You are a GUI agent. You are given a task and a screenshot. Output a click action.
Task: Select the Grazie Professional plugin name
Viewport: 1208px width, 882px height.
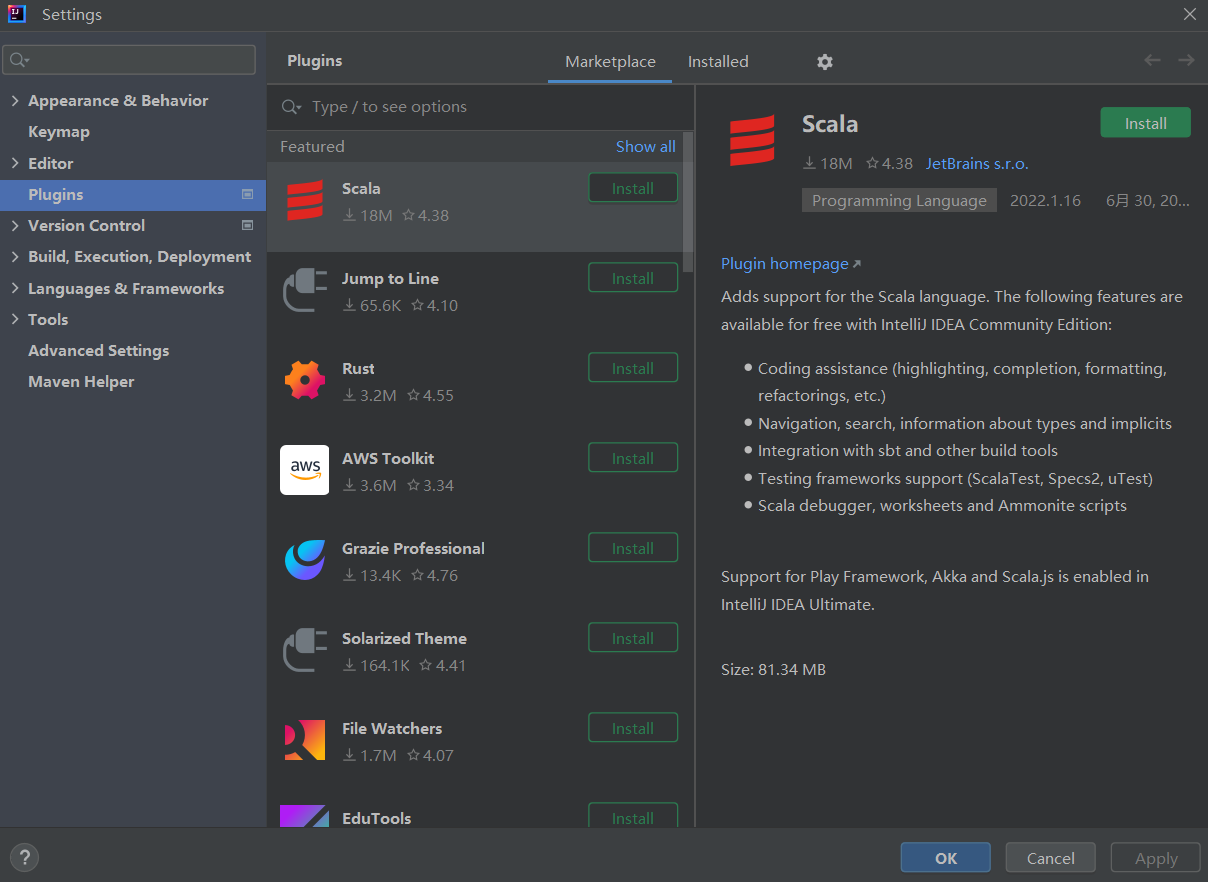pyautogui.click(x=413, y=548)
